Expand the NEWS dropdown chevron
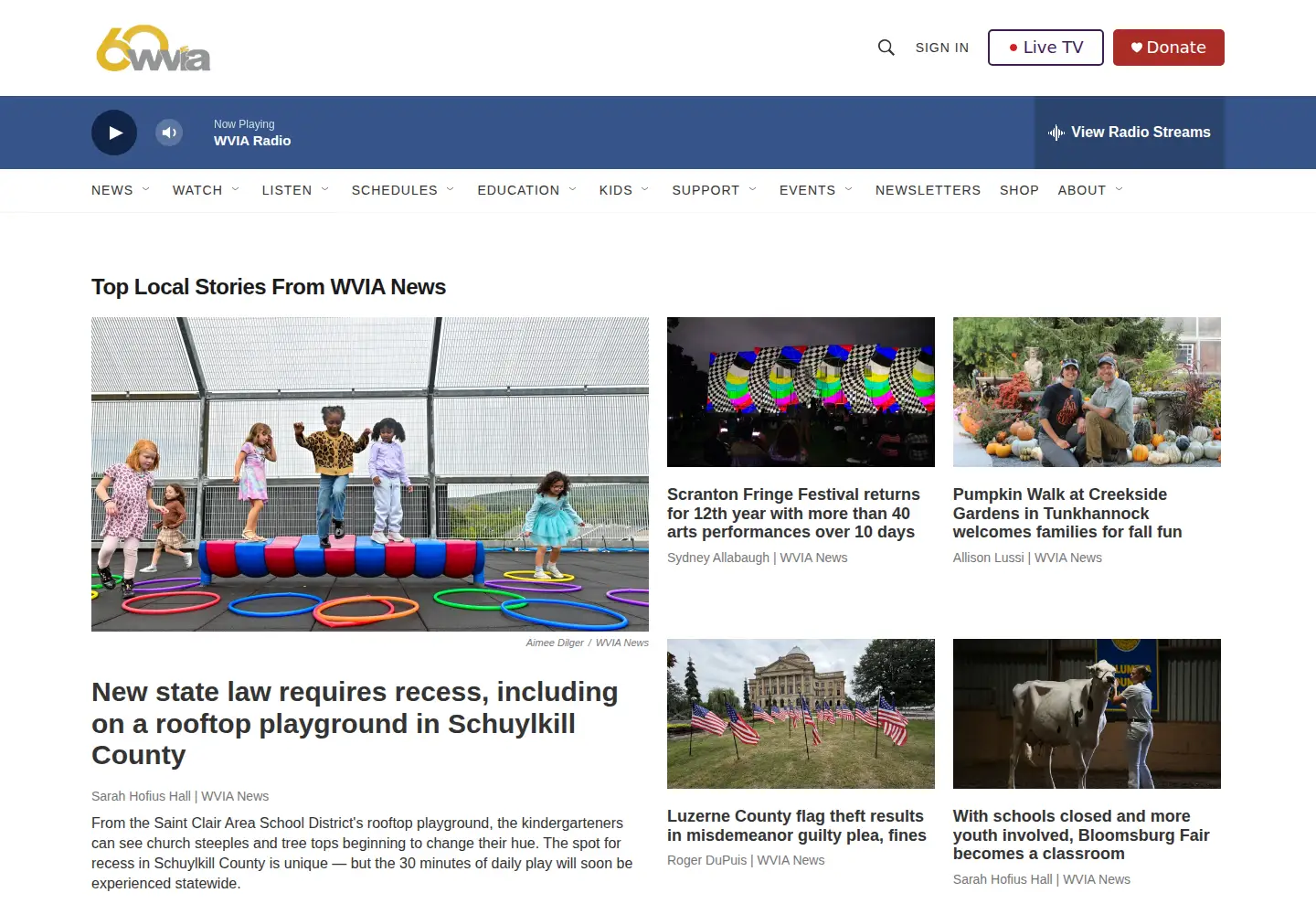Screen dimensions: 1316x914 146,189
